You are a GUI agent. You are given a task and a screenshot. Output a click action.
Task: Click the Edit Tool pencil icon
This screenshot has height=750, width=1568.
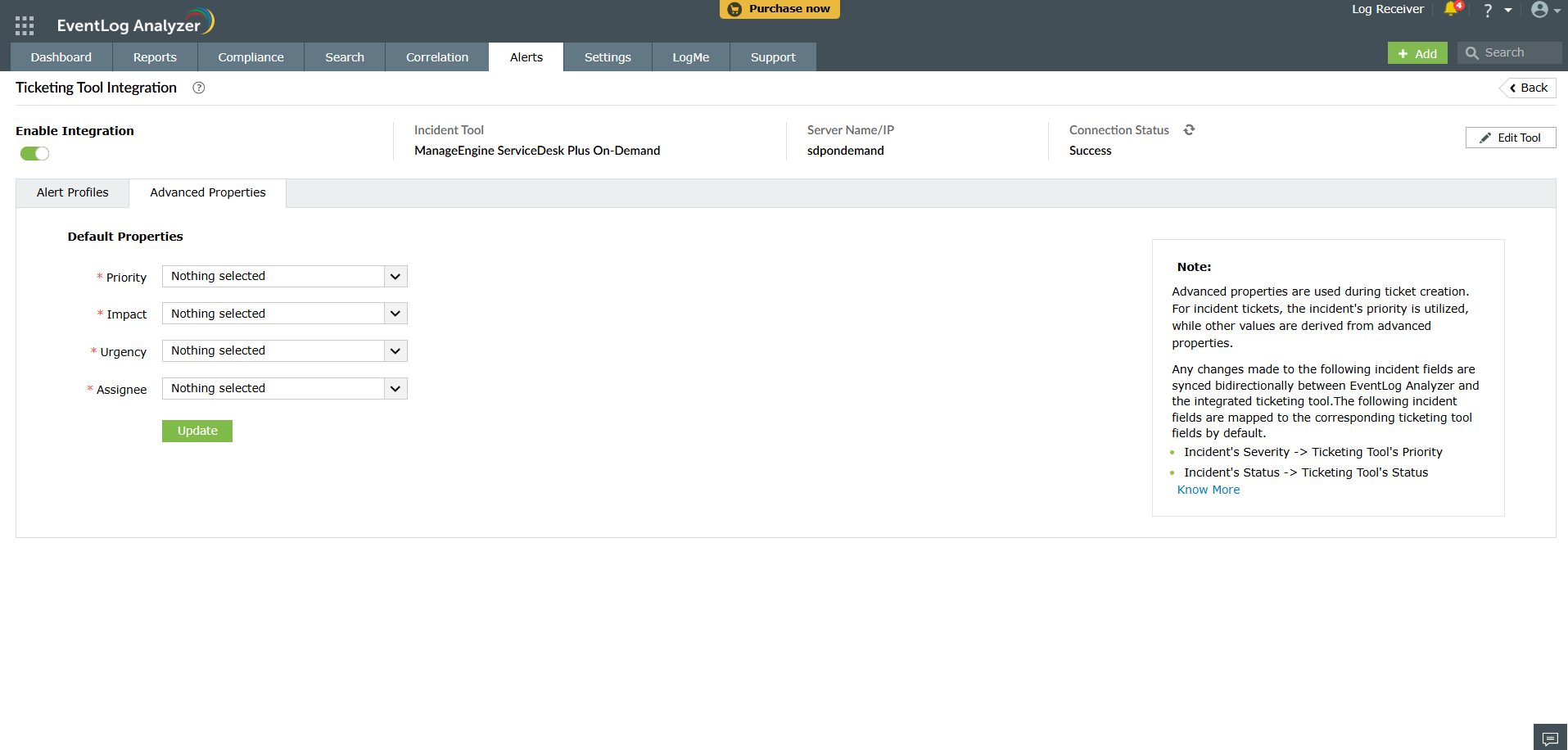[1486, 137]
